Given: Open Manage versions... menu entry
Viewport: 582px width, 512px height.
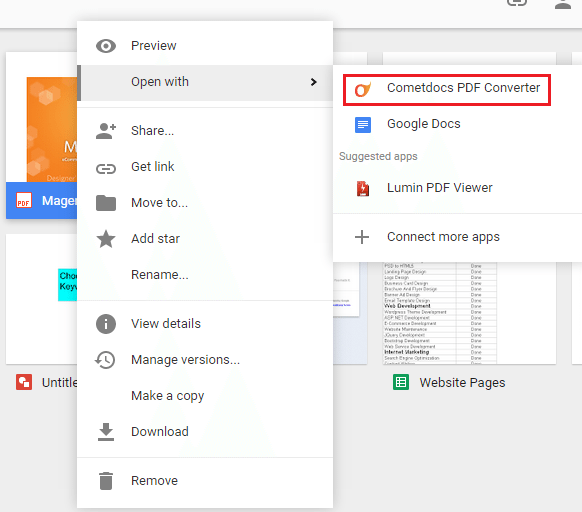Looking at the screenshot, I should click(205, 360).
